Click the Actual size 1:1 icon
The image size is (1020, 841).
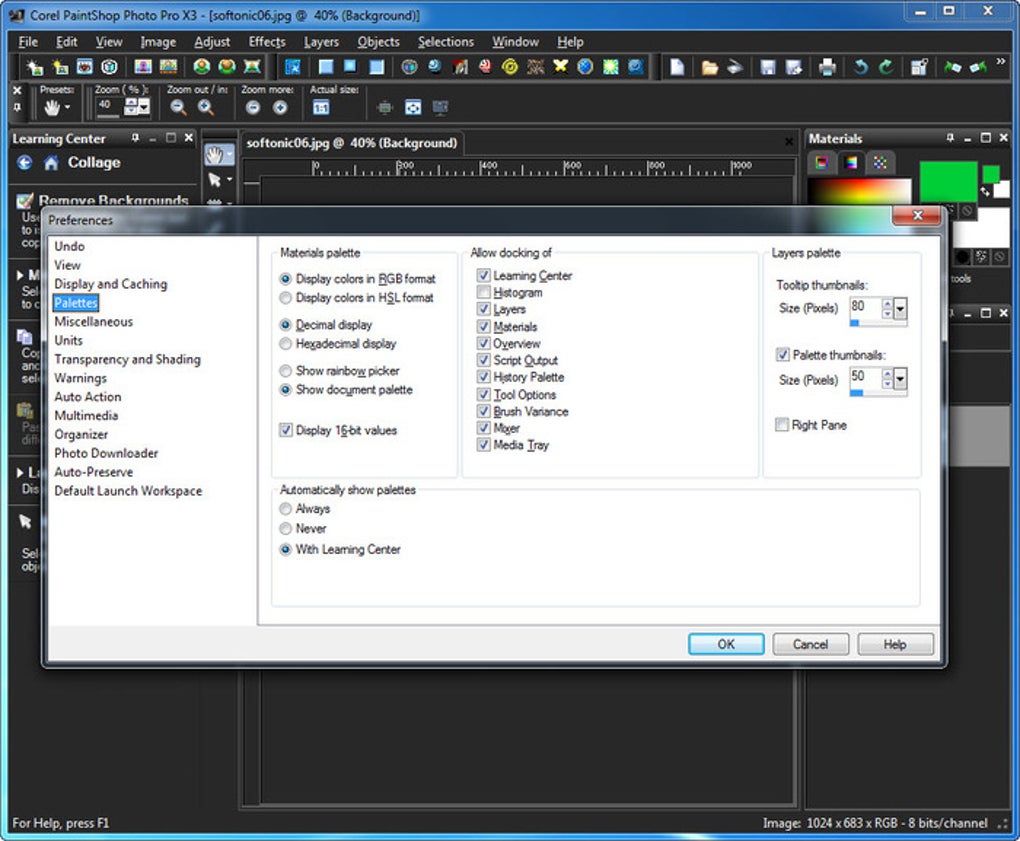[322, 108]
